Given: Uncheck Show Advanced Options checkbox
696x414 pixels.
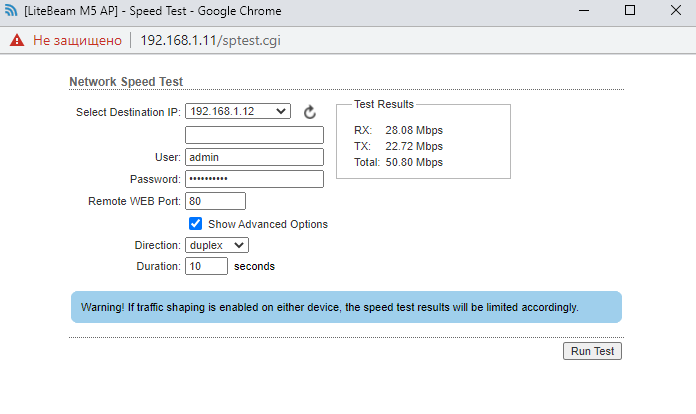Looking at the screenshot, I should click(195, 224).
